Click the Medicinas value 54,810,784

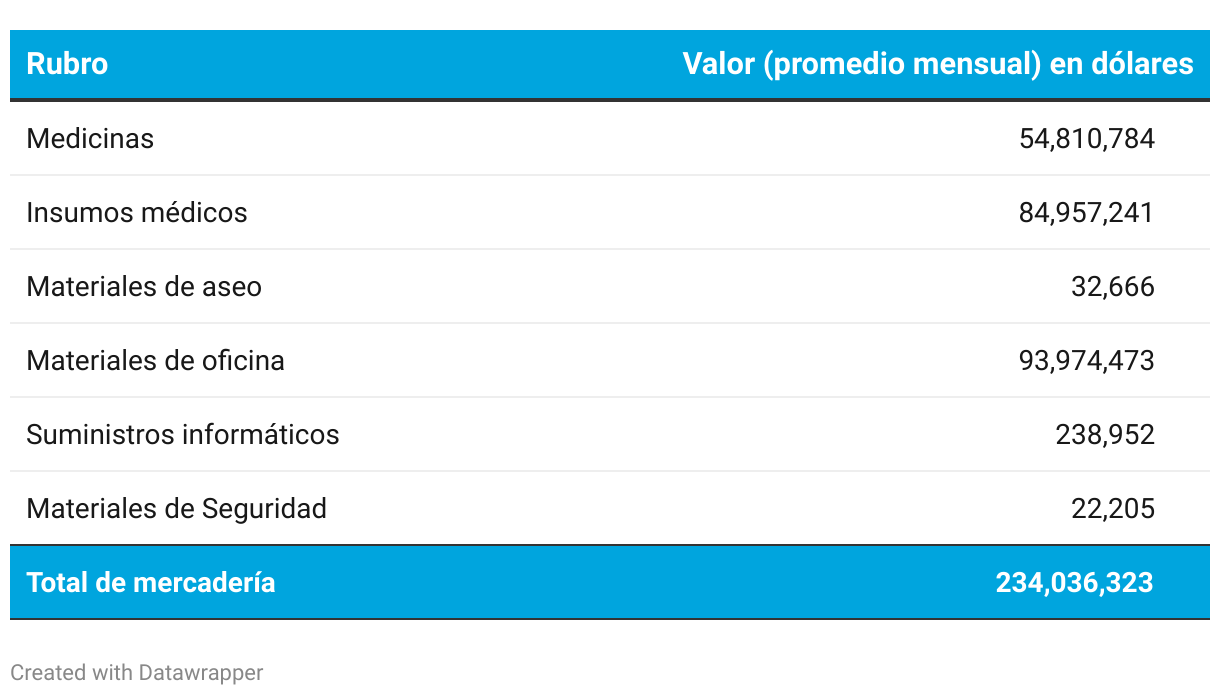[x=1087, y=138]
